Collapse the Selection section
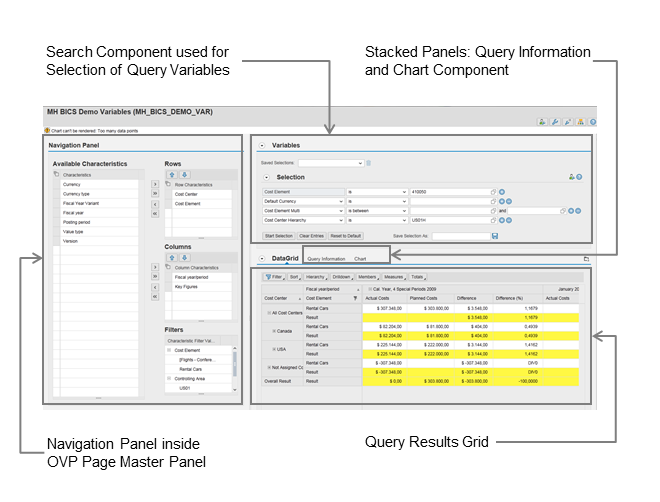 266,178
